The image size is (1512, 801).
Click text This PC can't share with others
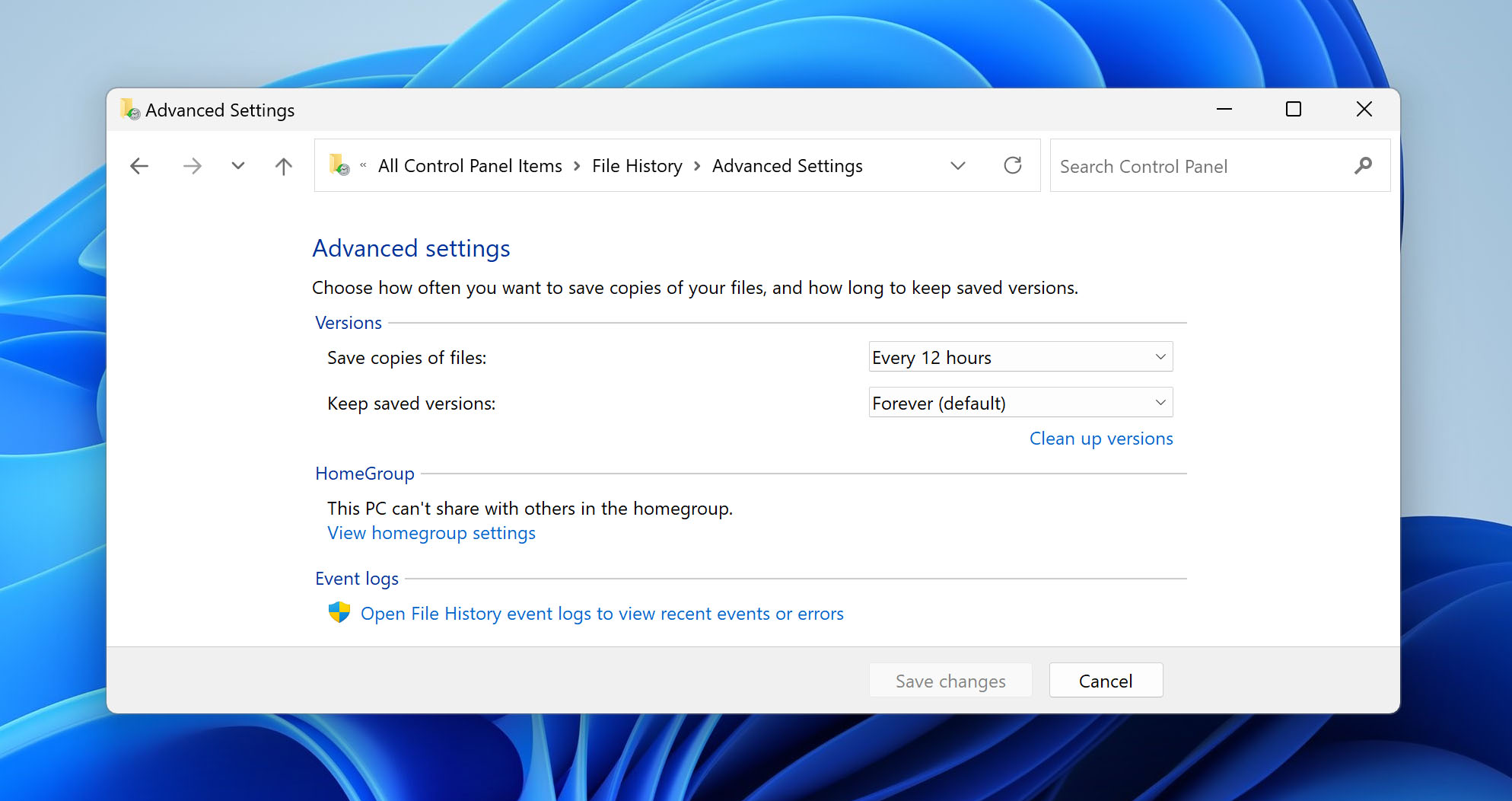530,509
